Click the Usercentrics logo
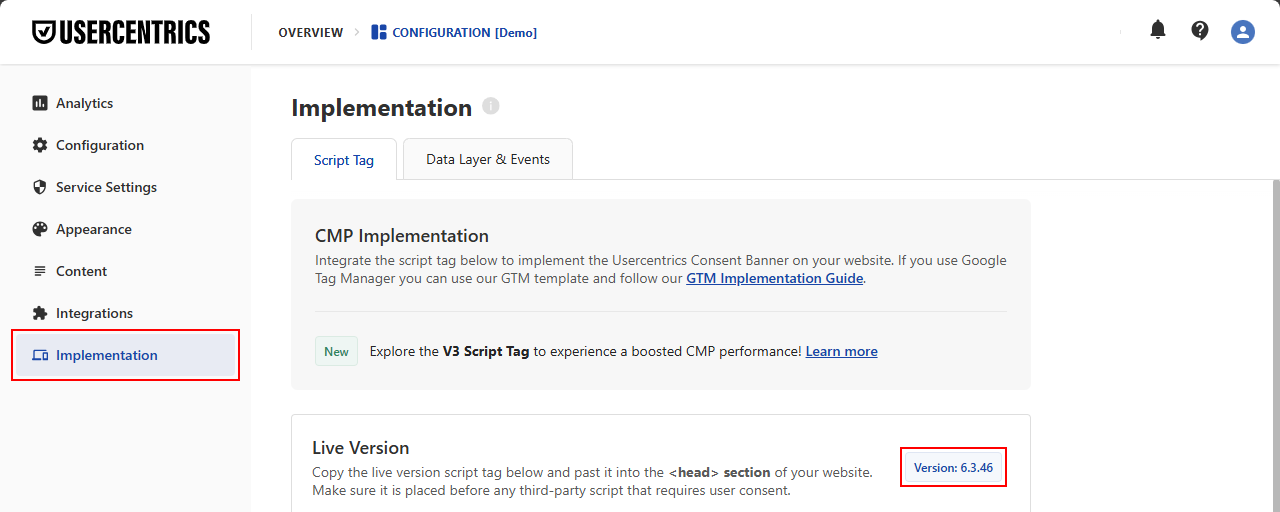This screenshot has width=1280, height=512. (121, 32)
